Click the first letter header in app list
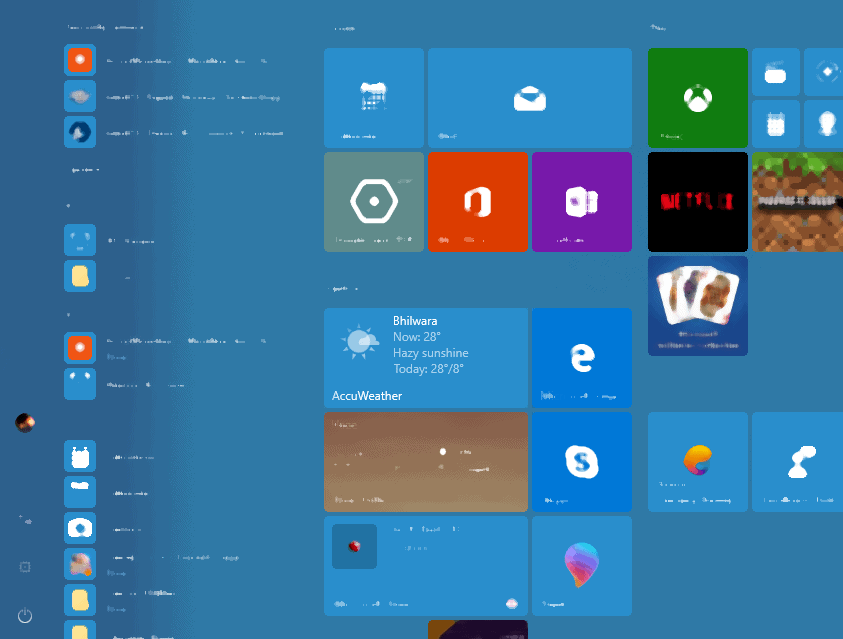The width and height of the screenshot is (843, 639). (x=68, y=205)
